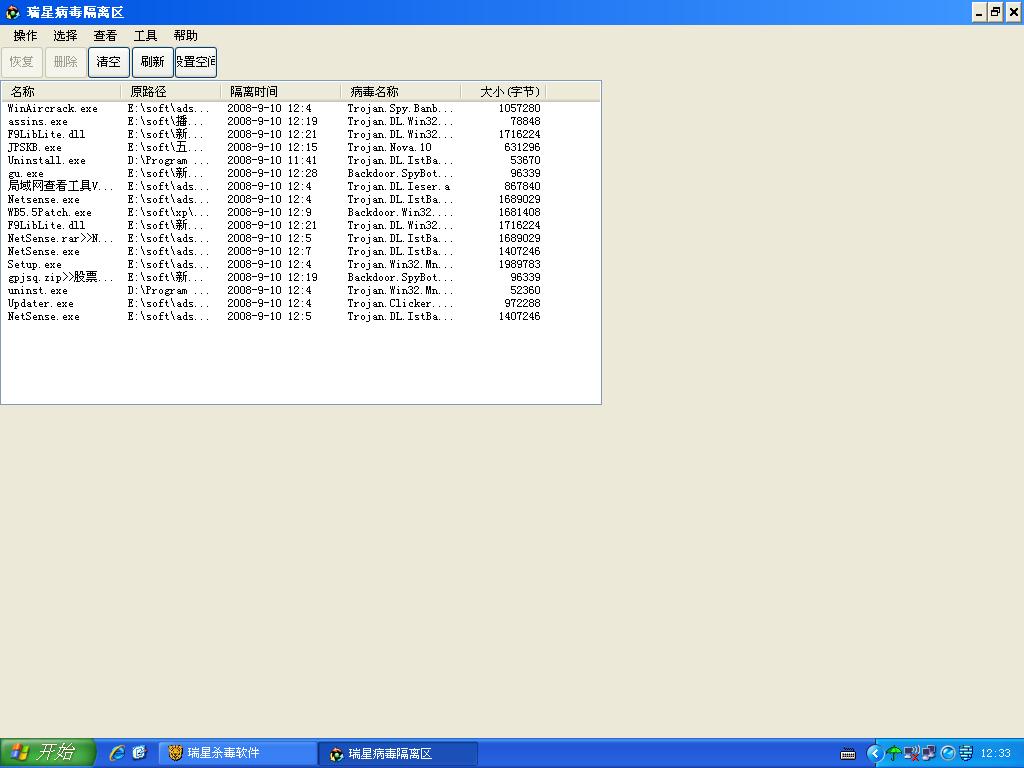The width and height of the screenshot is (1024, 768).
Task: Click the Trojan.DL.Ieser.a virus name
Action: click(398, 187)
